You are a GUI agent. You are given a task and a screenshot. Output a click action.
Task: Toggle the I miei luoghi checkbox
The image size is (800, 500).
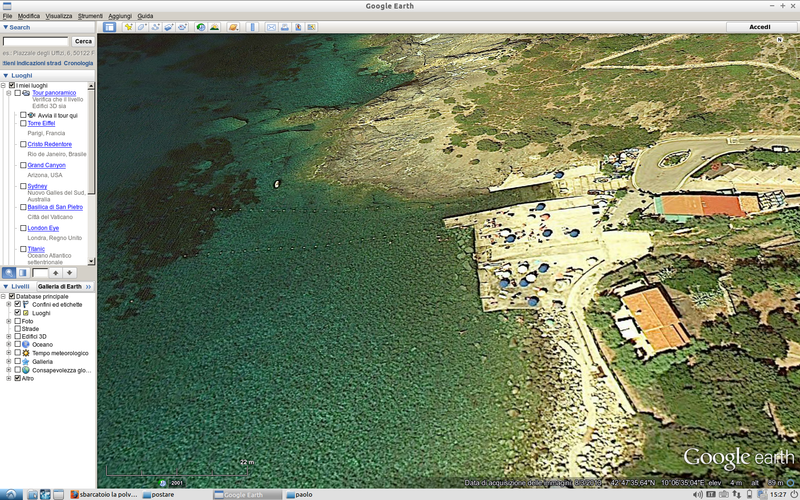[x=12, y=85]
